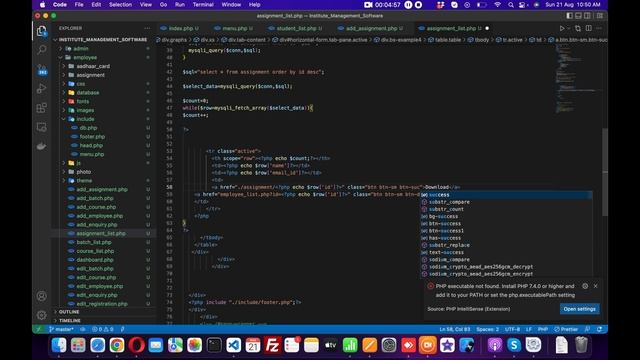
Task: Open the Search view in activity bar
Action: (42, 50)
